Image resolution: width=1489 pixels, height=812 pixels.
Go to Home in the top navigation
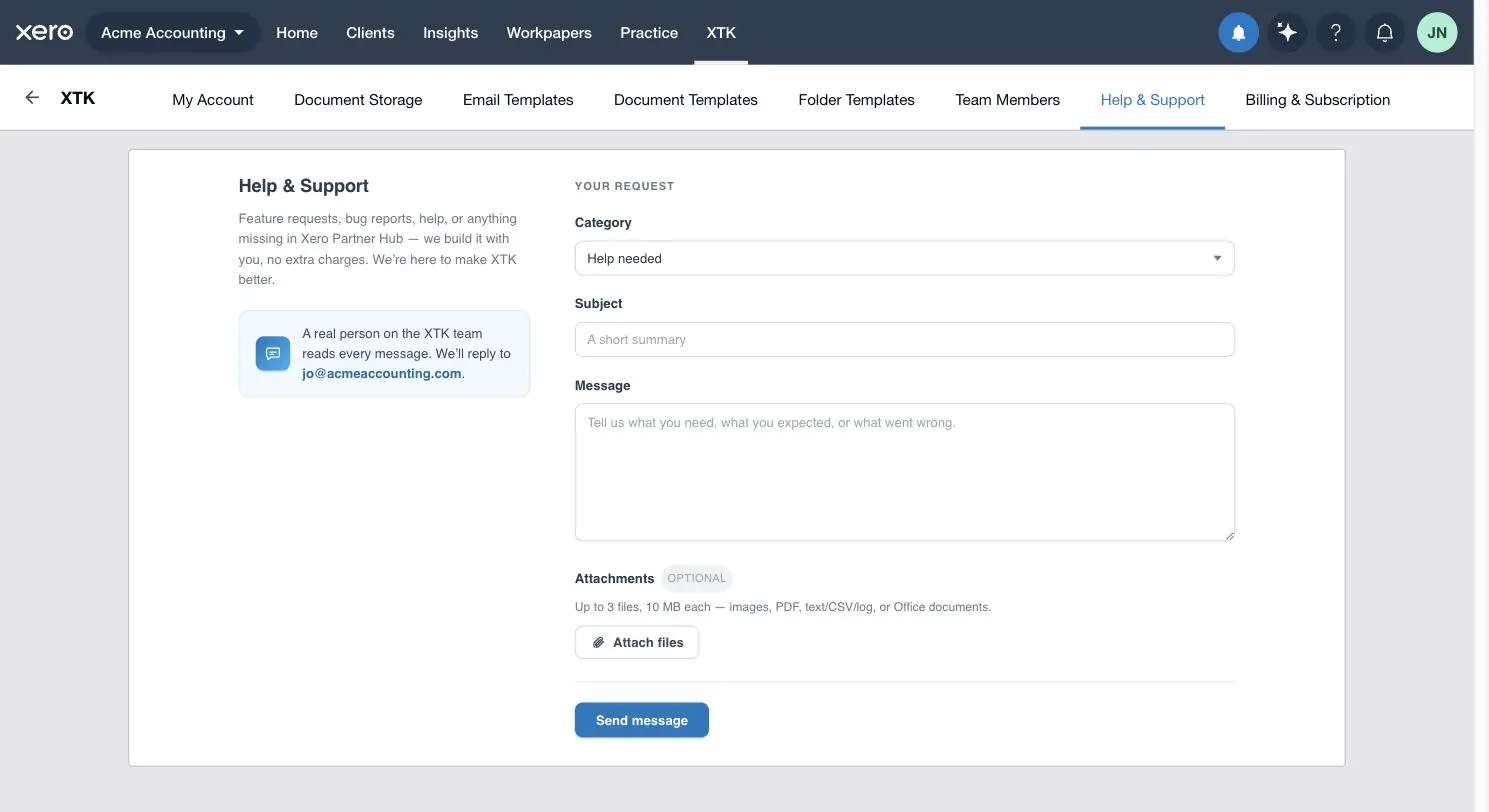[x=297, y=32]
